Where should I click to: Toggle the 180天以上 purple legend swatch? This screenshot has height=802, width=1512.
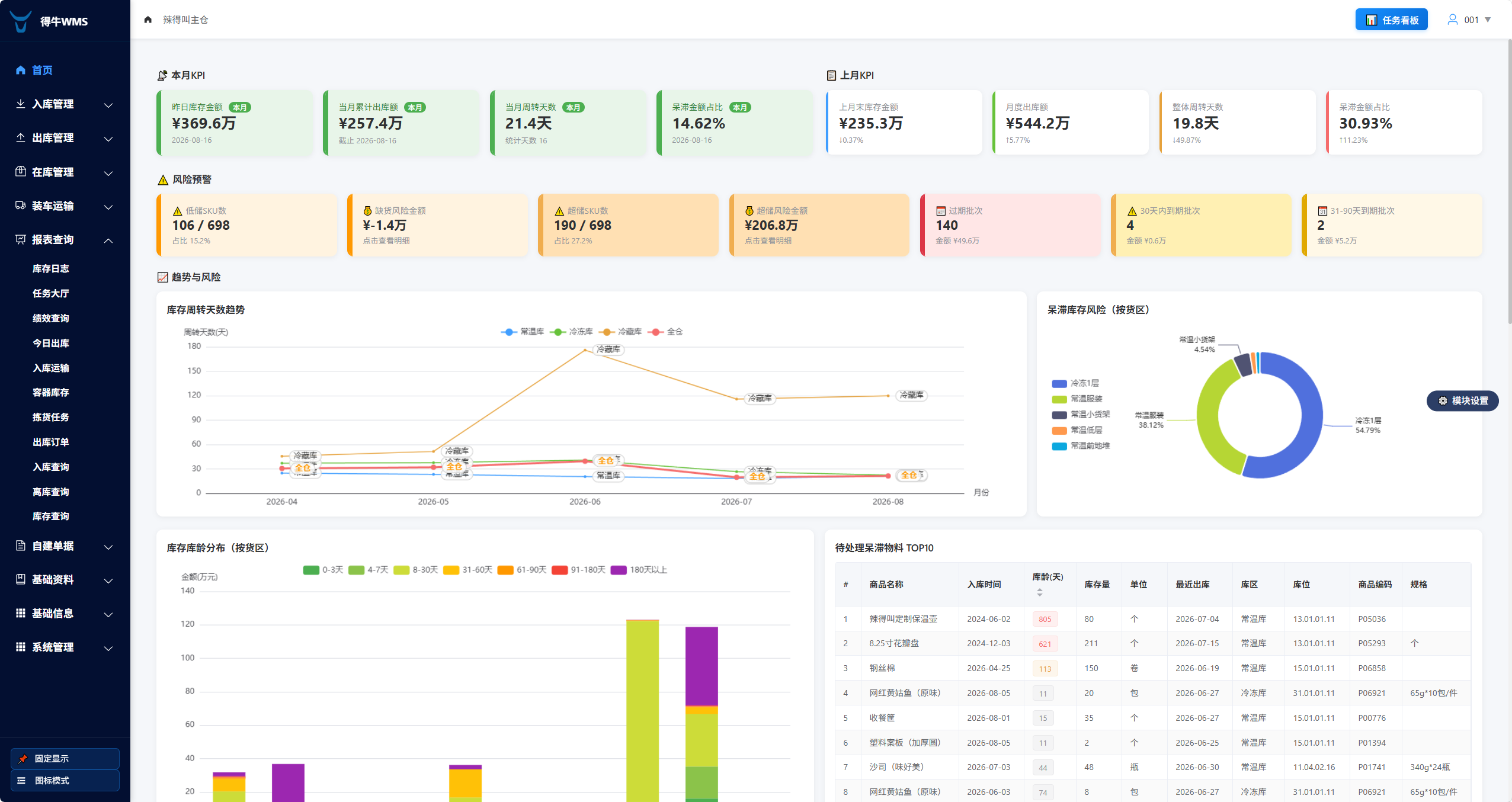pyautogui.click(x=619, y=570)
